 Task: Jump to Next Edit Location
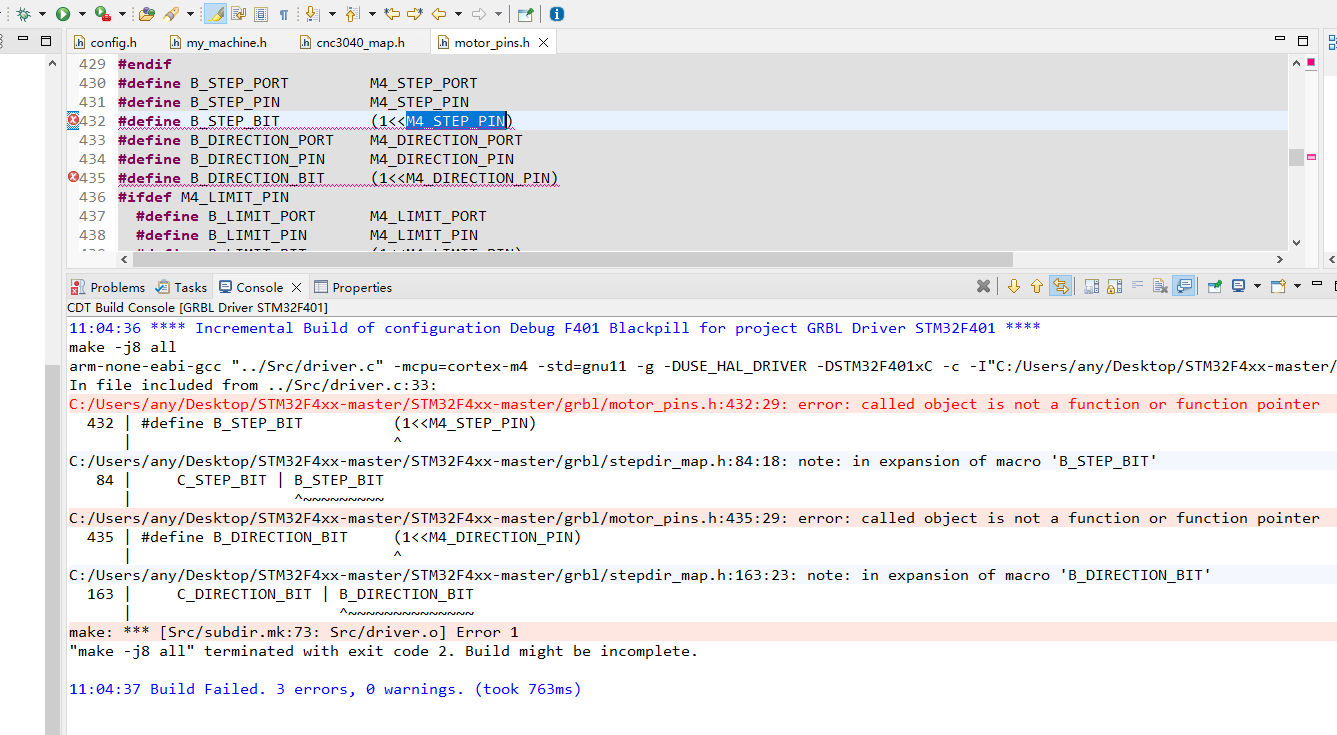click(415, 14)
